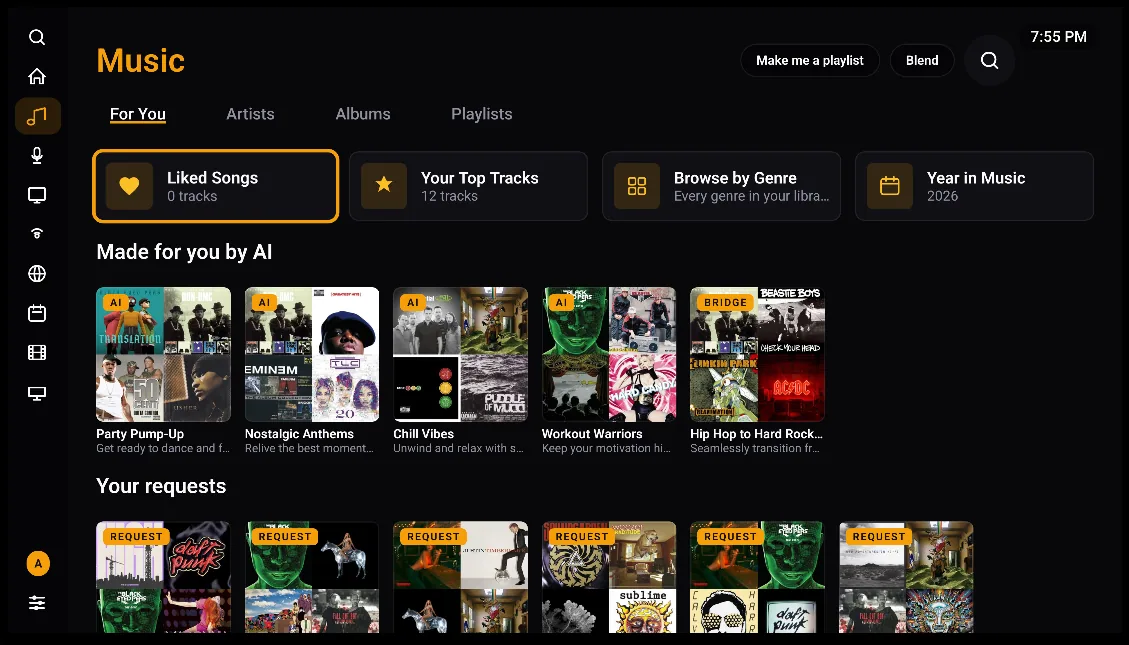Open the Nostalgic Anthems playlist cover
1129x645 pixels.
[312, 354]
